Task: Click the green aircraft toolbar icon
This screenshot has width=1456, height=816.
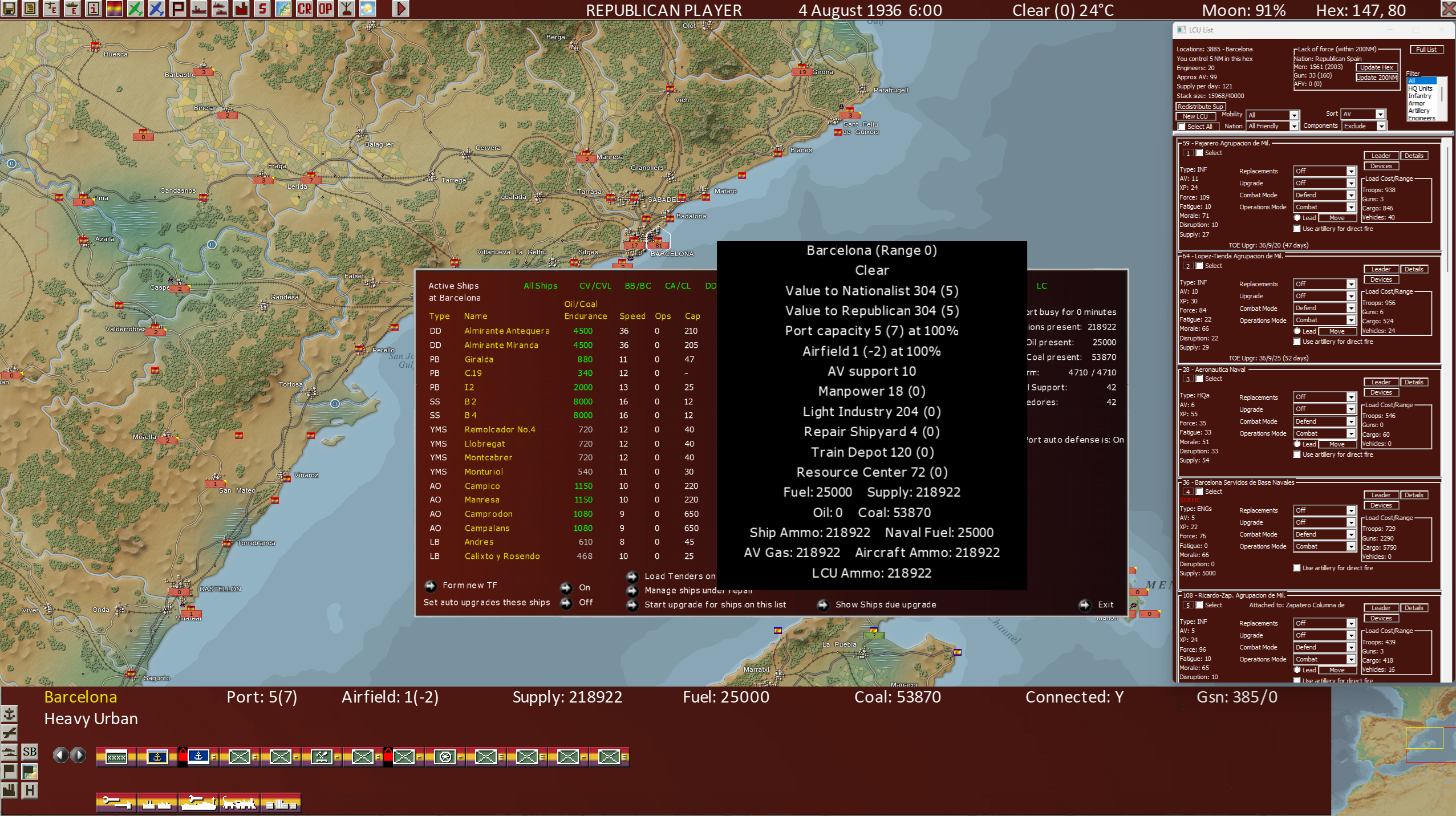Action: [x=135, y=9]
